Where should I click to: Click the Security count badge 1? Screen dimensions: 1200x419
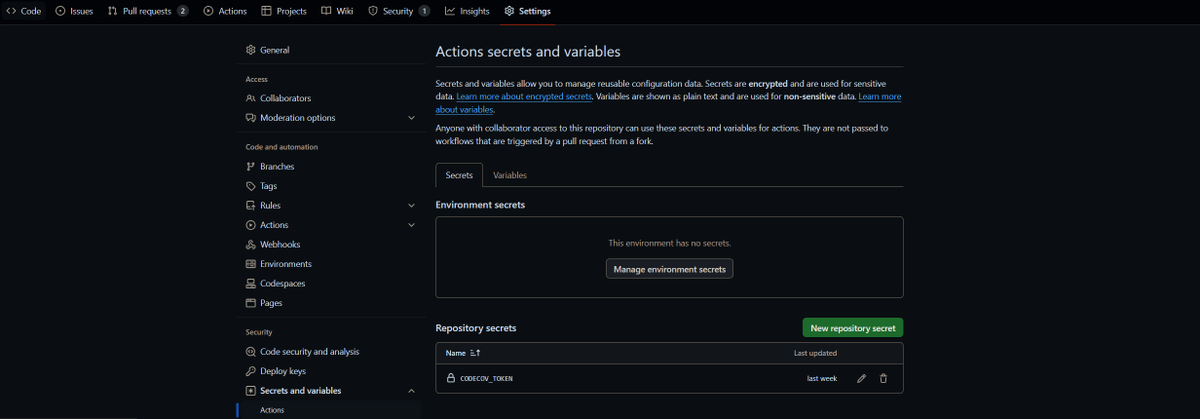[x=424, y=11]
